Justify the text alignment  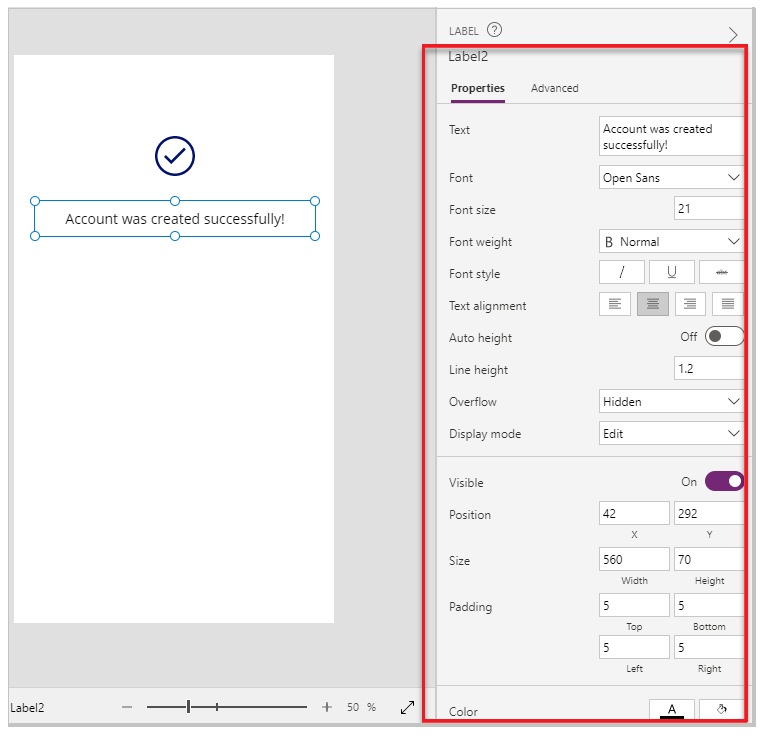click(728, 304)
